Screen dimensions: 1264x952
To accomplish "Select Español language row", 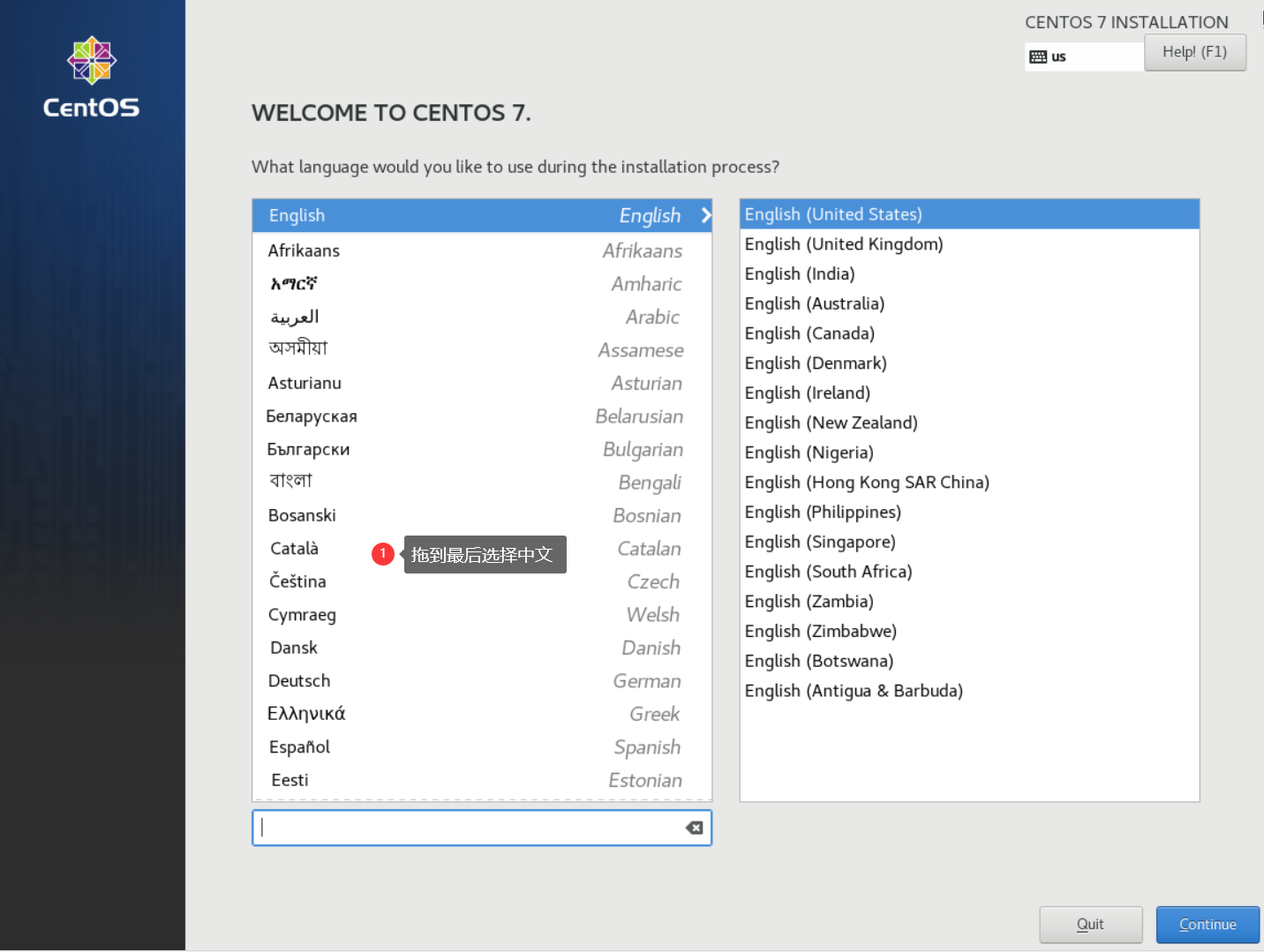I will tap(482, 747).
